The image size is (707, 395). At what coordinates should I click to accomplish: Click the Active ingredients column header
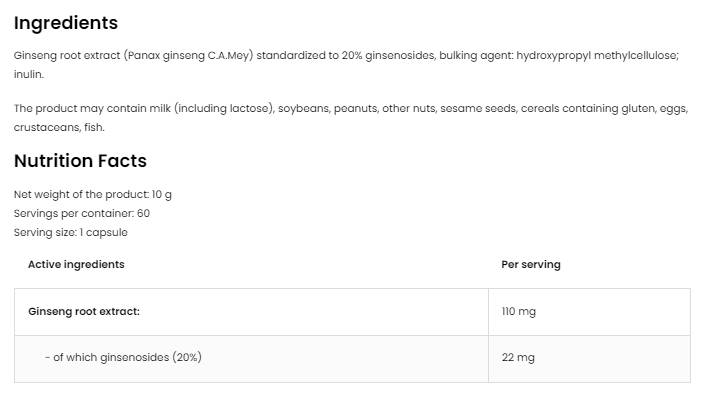click(76, 264)
